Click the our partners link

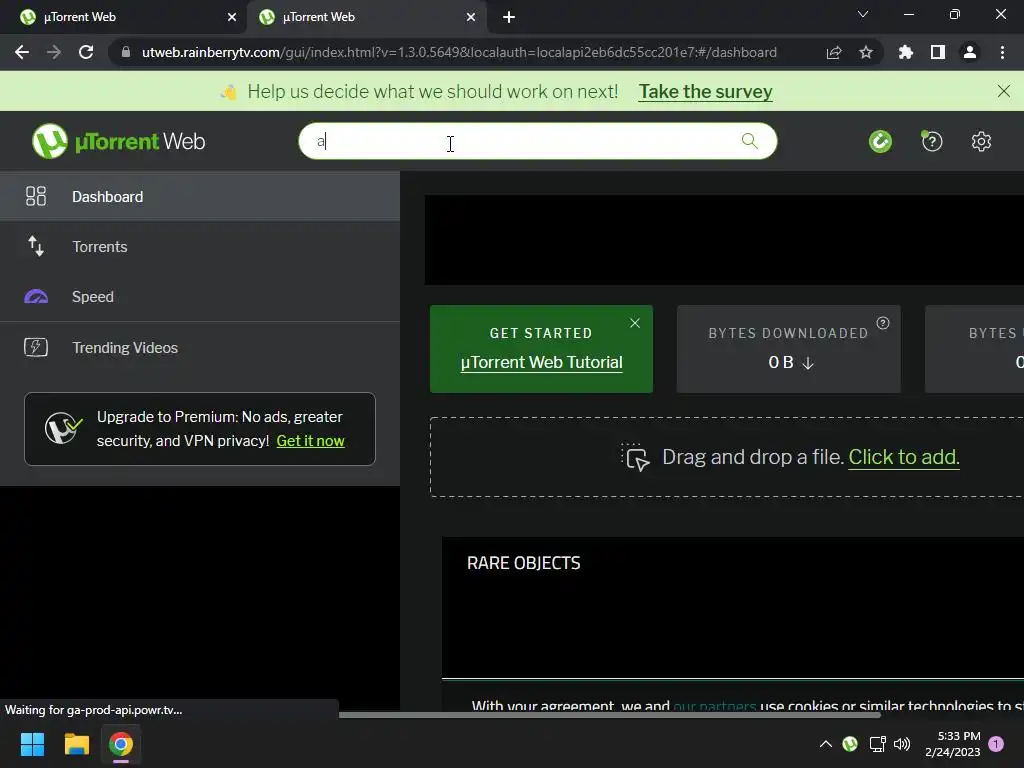point(714,705)
